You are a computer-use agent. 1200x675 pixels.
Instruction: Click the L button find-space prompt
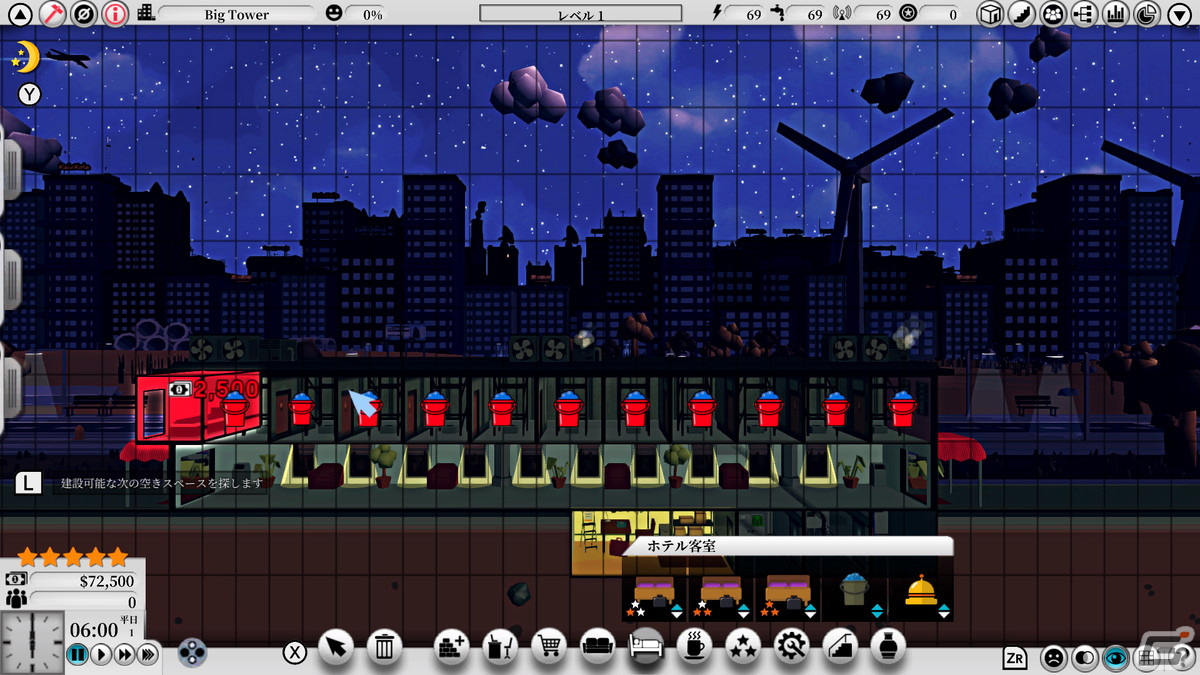[x=27, y=483]
